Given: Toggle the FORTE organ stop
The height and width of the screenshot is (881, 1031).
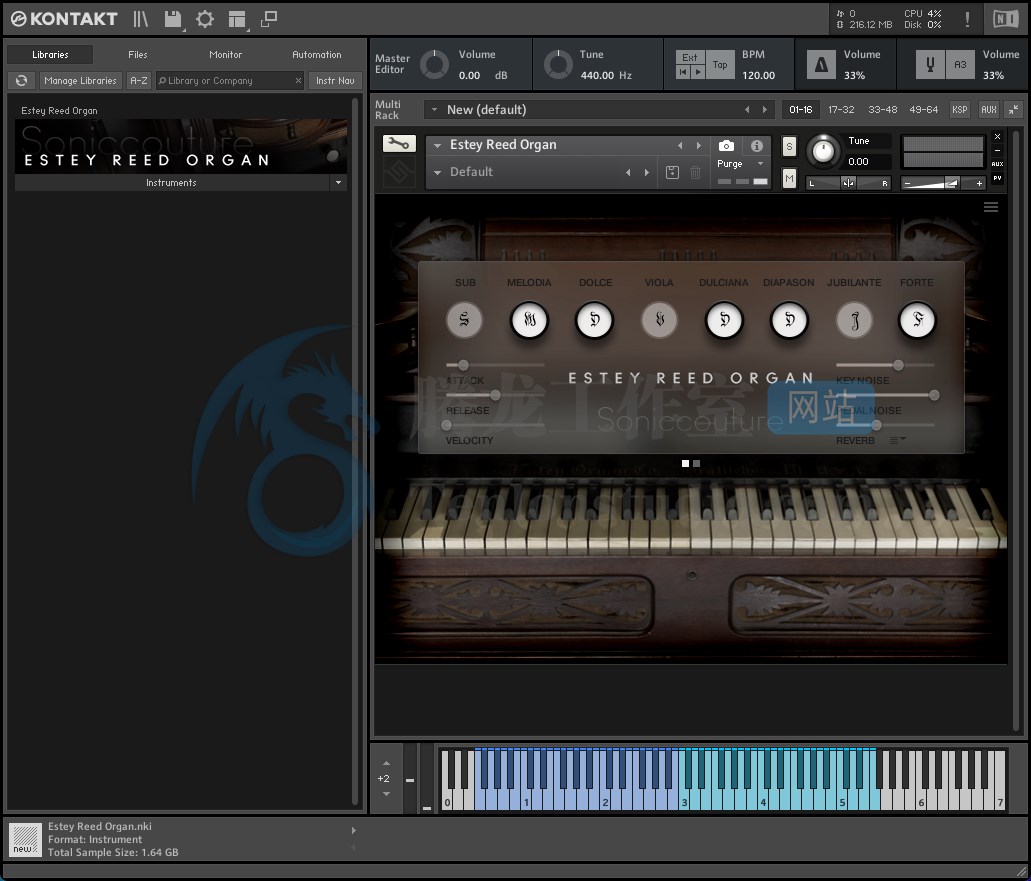Looking at the screenshot, I should pyautogui.click(x=917, y=320).
